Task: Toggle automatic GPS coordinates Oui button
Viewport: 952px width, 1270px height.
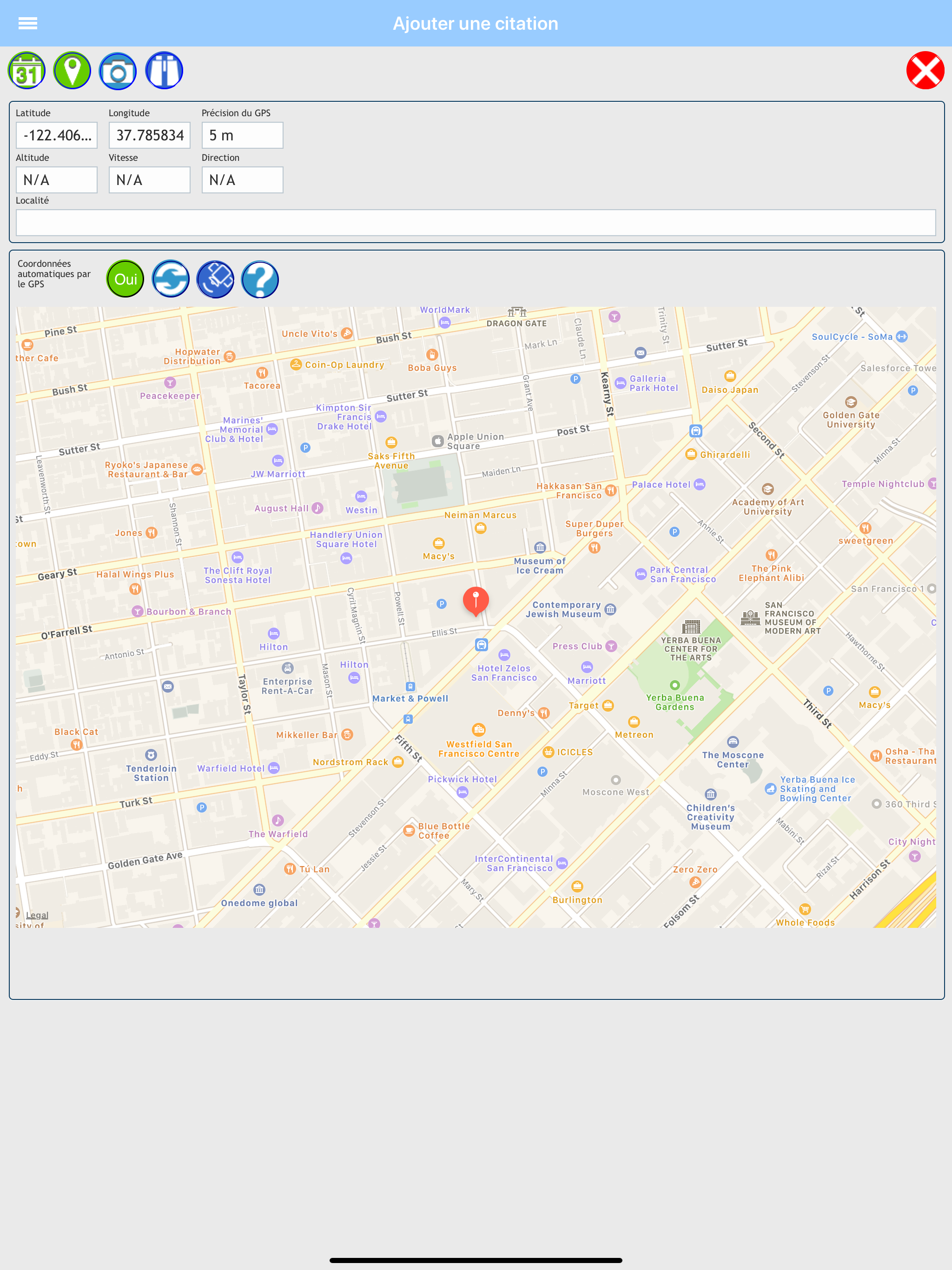Action: coord(125,279)
